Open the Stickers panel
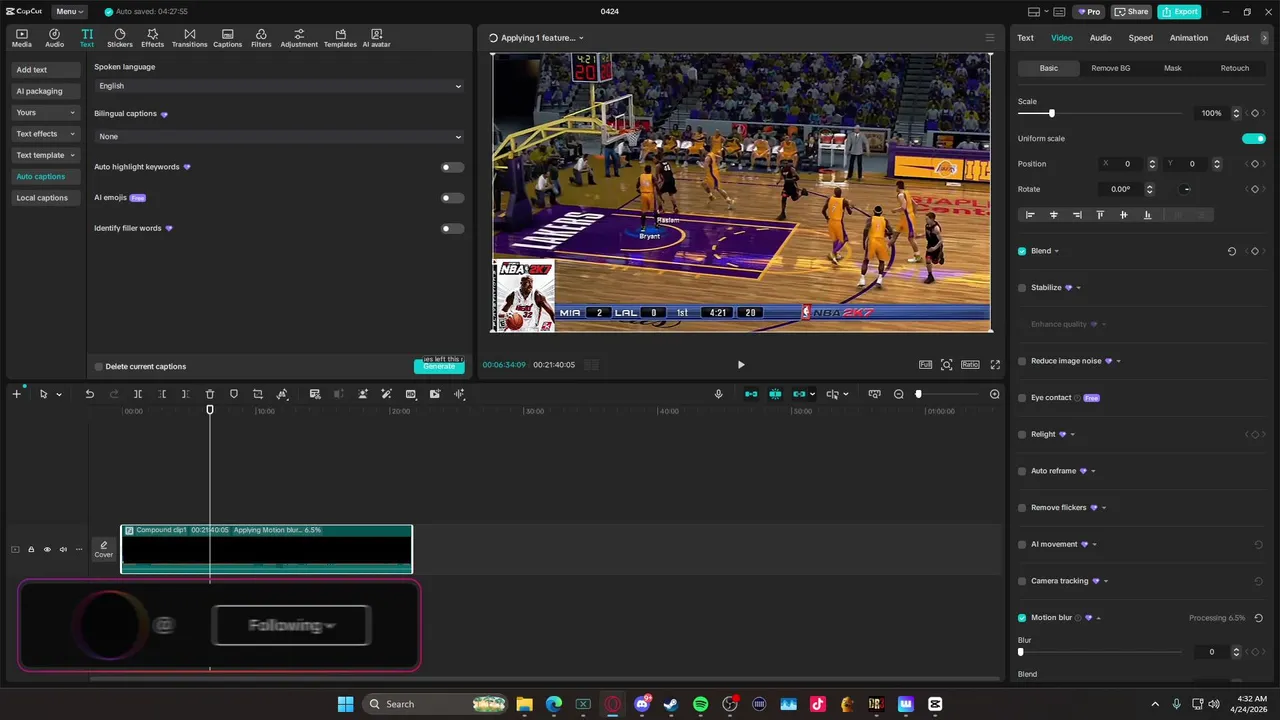1280x720 pixels. (120, 38)
